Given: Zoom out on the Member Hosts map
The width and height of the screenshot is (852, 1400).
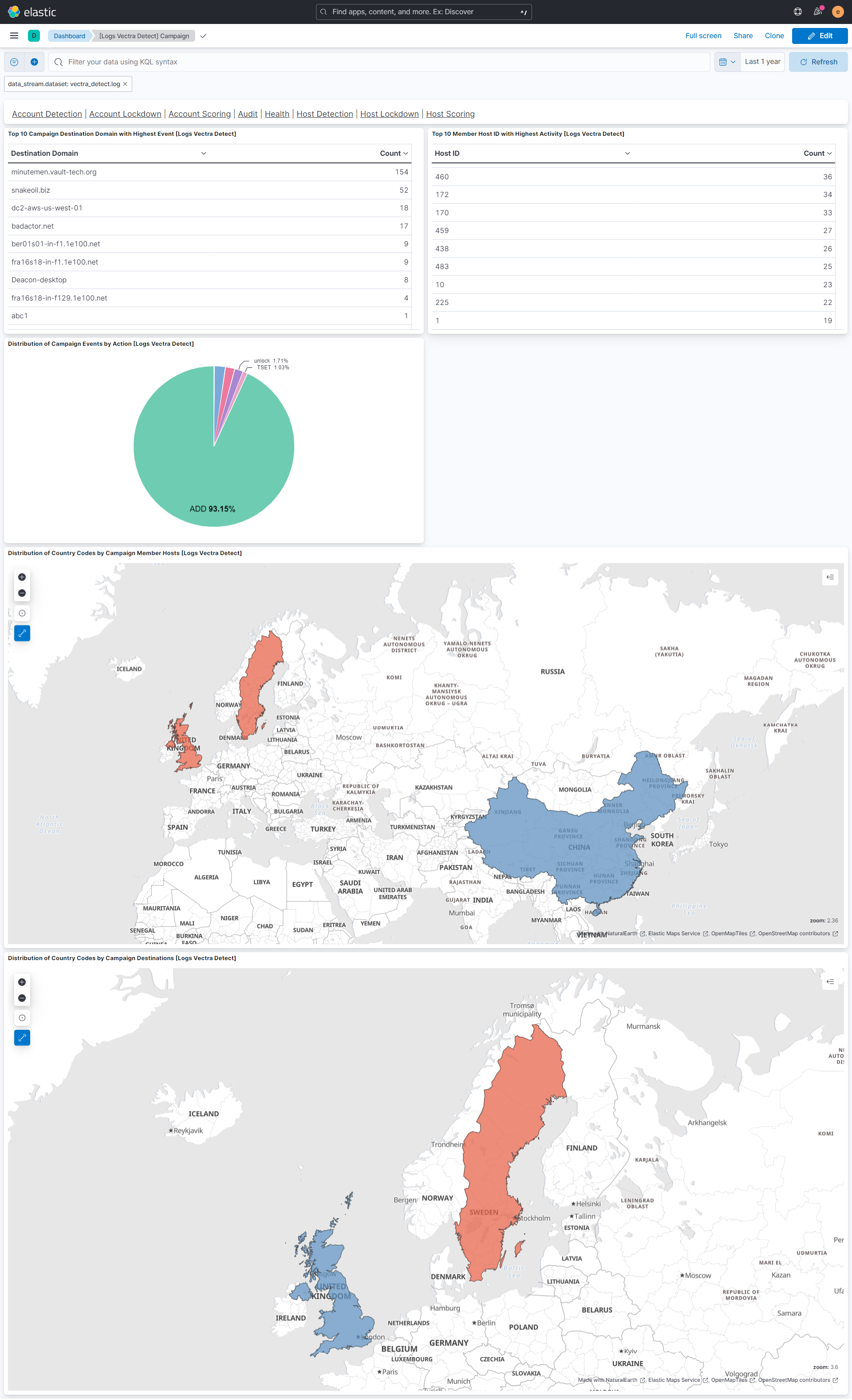Looking at the screenshot, I should [22, 593].
